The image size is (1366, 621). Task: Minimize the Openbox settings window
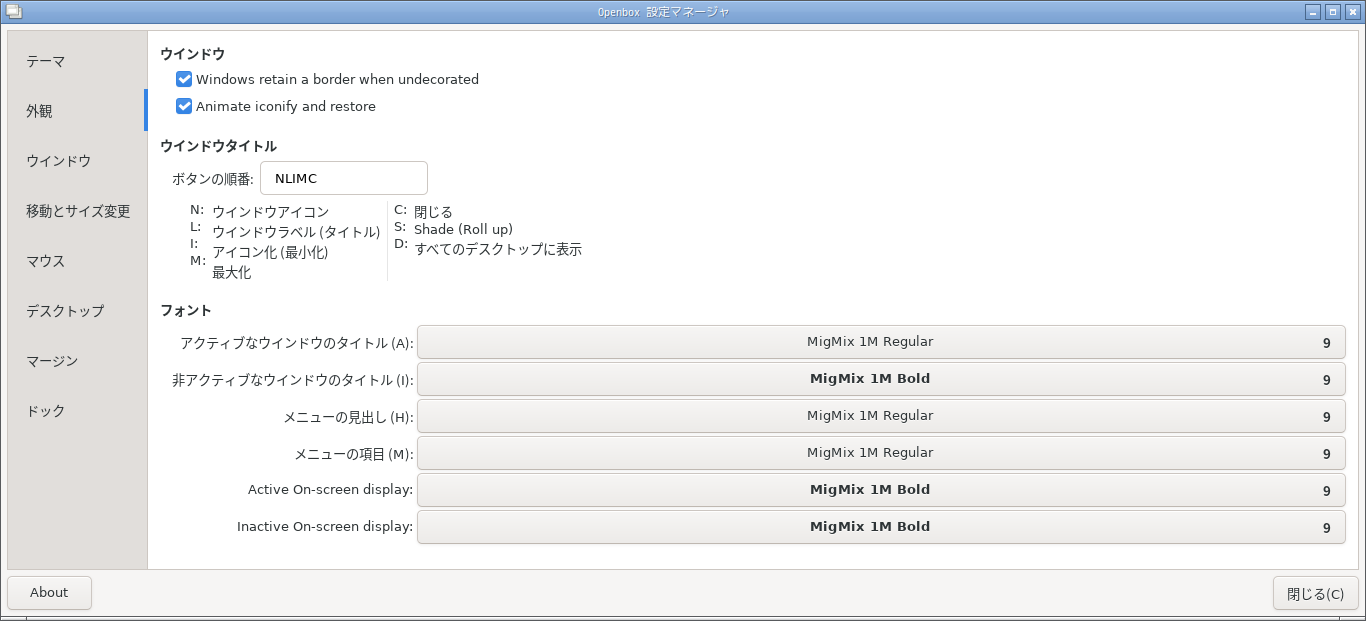[1313, 12]
